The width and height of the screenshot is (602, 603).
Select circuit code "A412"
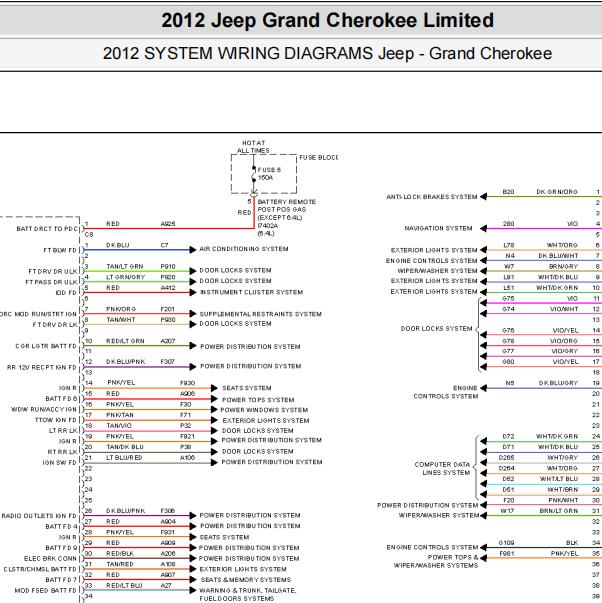[x=168, y=288]
